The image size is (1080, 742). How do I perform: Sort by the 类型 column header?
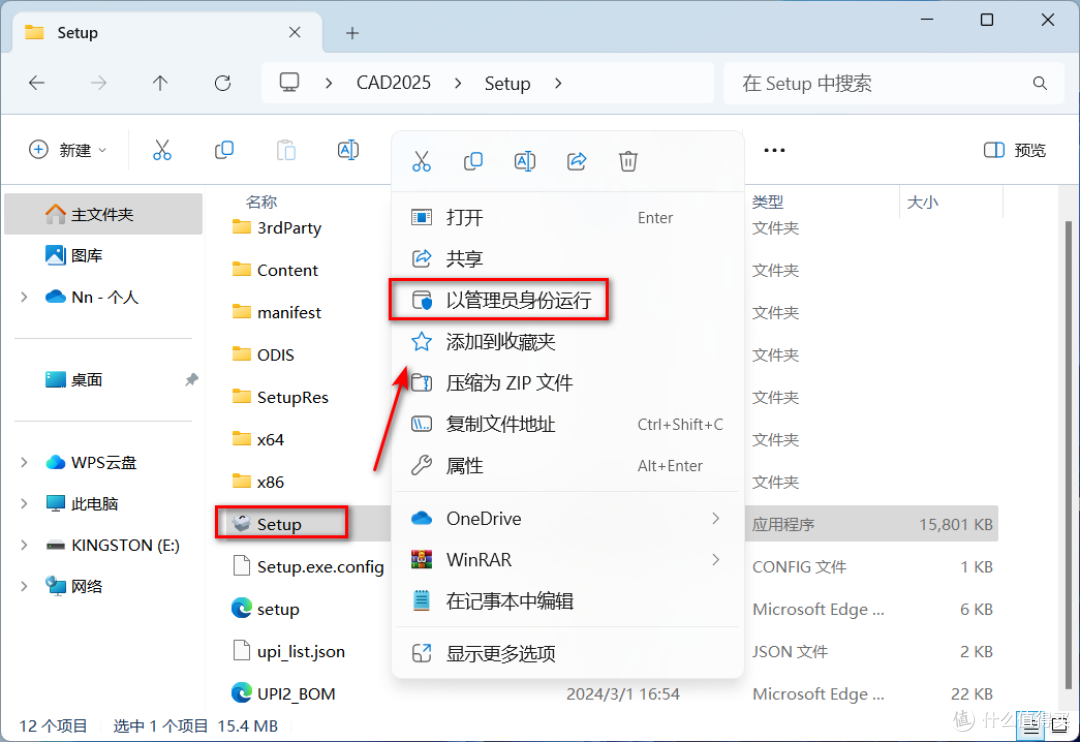[x=768, y=202]
